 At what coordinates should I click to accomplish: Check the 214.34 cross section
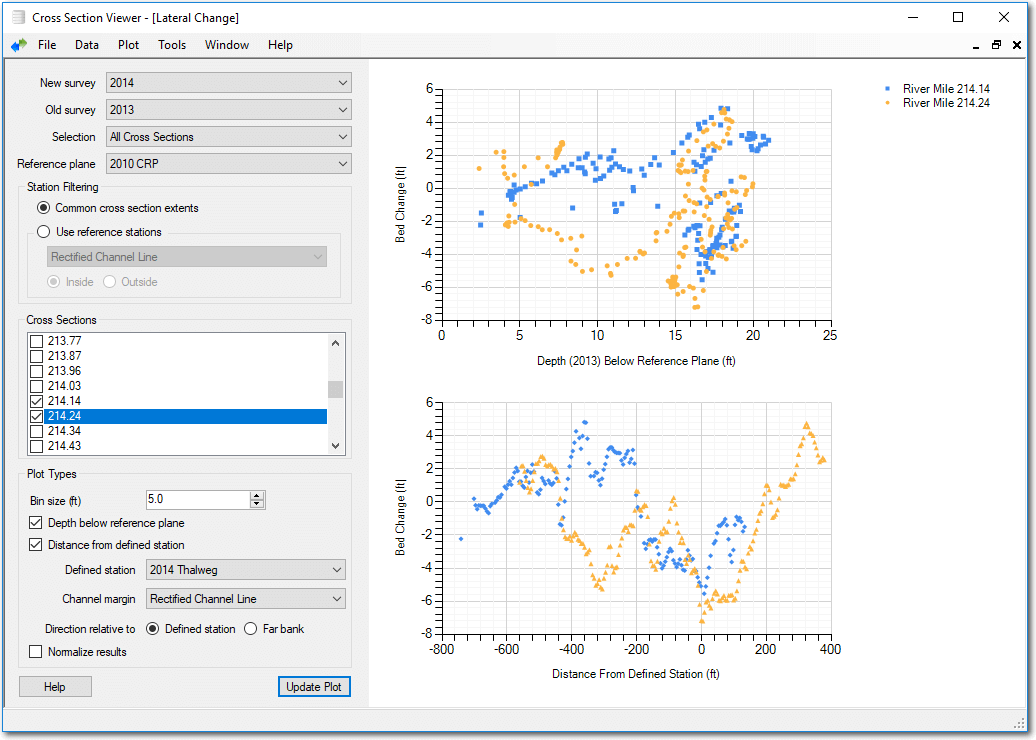pyautogui.click(x=37, y=431)
